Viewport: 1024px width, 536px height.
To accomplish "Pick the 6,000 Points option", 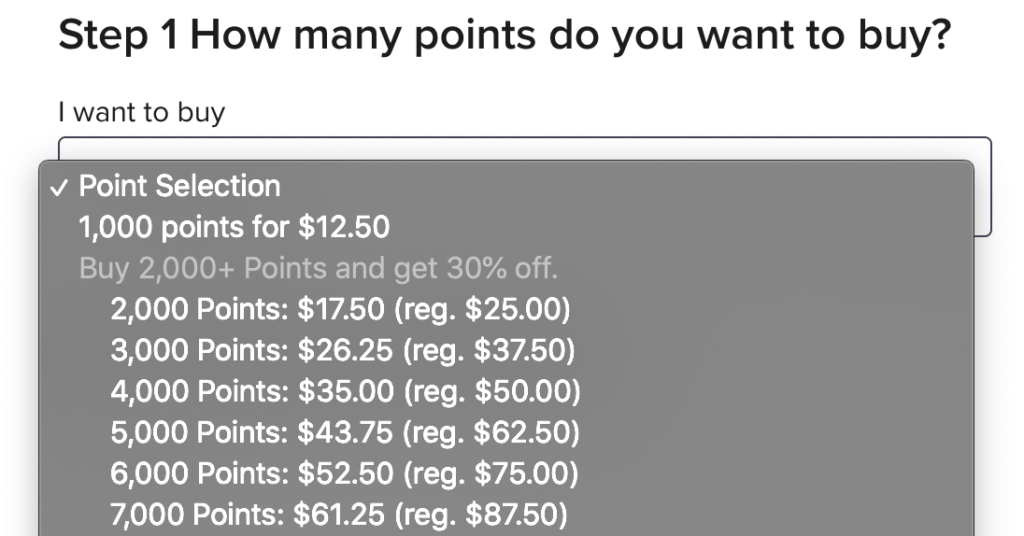I will pyautogui.click(x=344, y=474).
